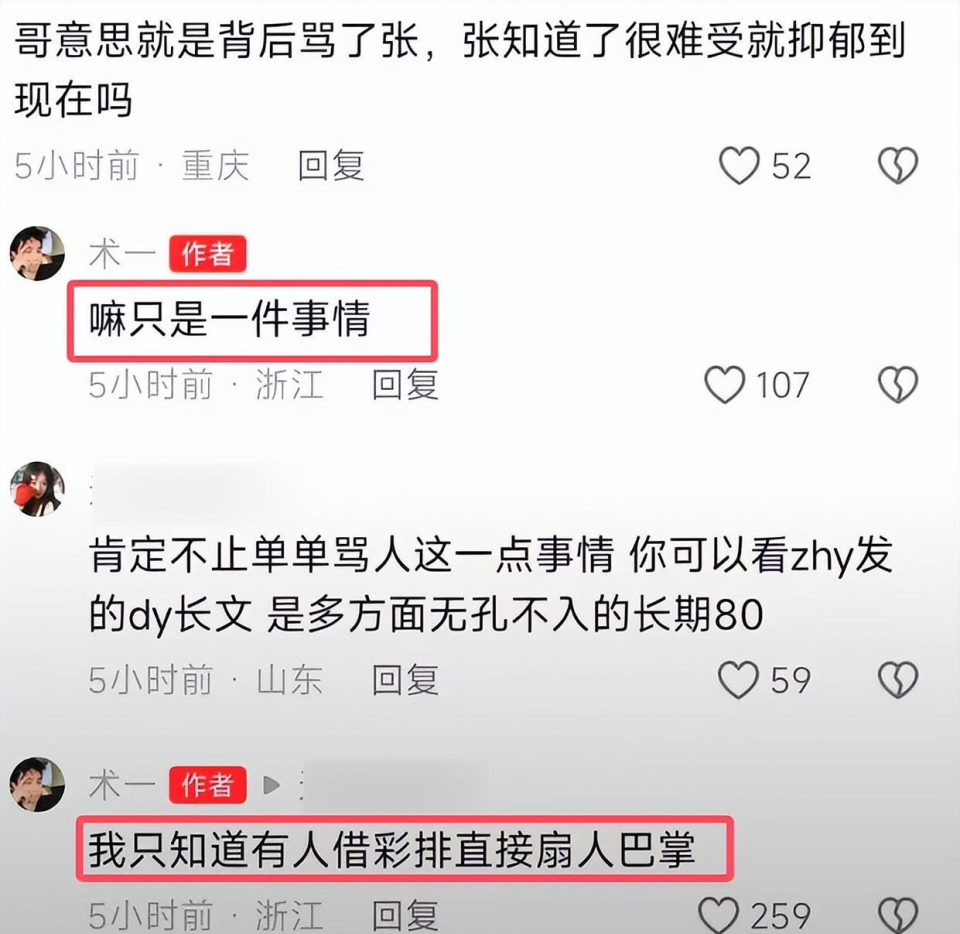
Task: Reply to the Shandong comment via 回复
Action: coord(405,680)
